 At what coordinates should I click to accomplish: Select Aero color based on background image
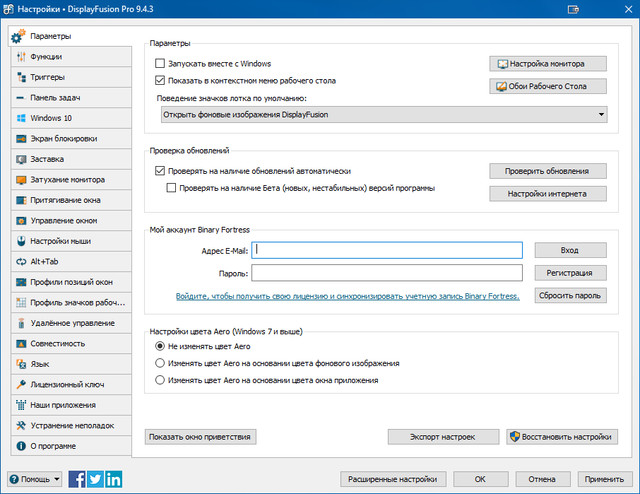coord(160,363)
